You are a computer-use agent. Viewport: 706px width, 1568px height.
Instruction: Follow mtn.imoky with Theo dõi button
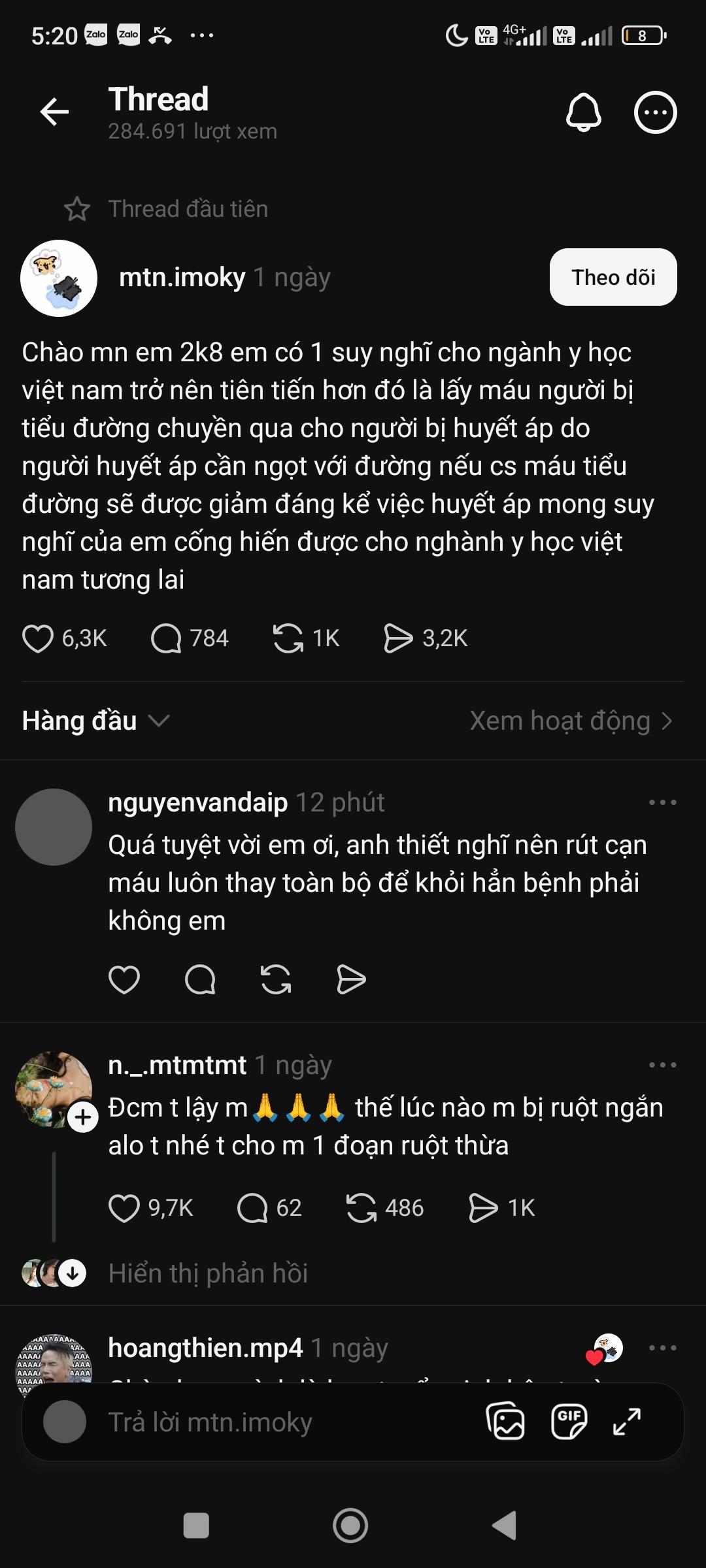[x=613, y=277]
